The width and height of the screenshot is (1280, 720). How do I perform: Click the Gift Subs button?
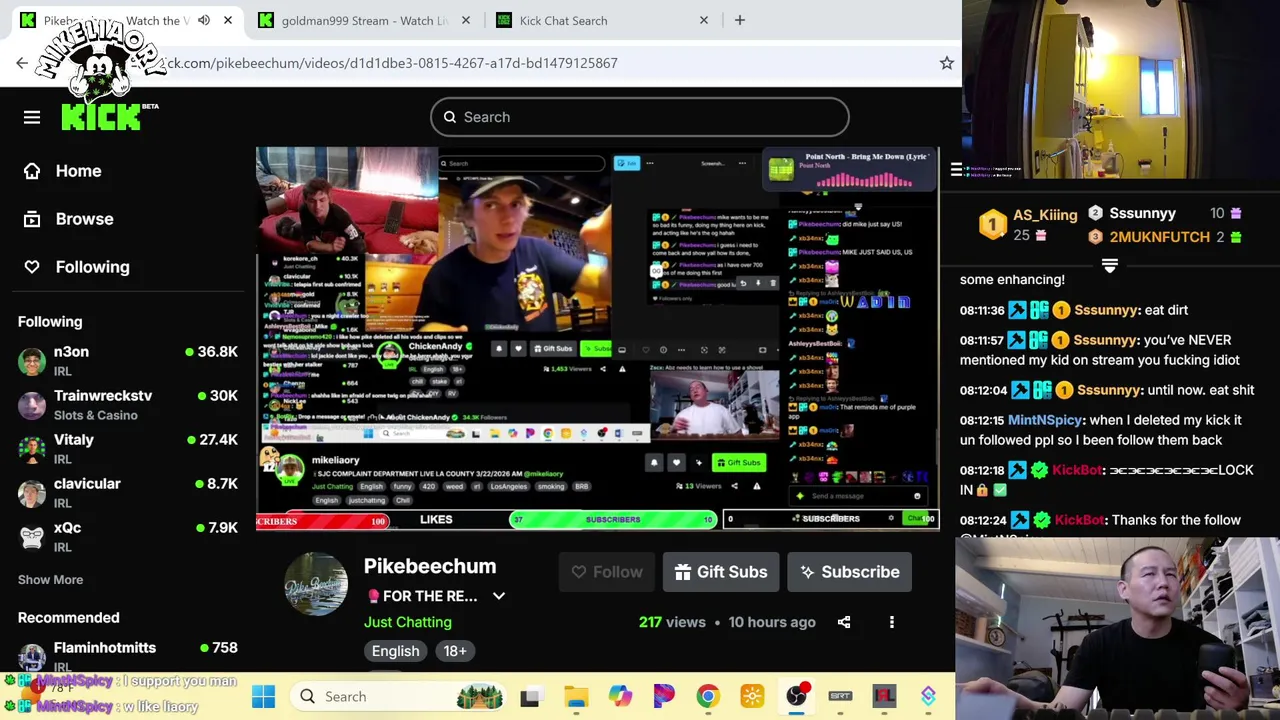pos(720,572)
